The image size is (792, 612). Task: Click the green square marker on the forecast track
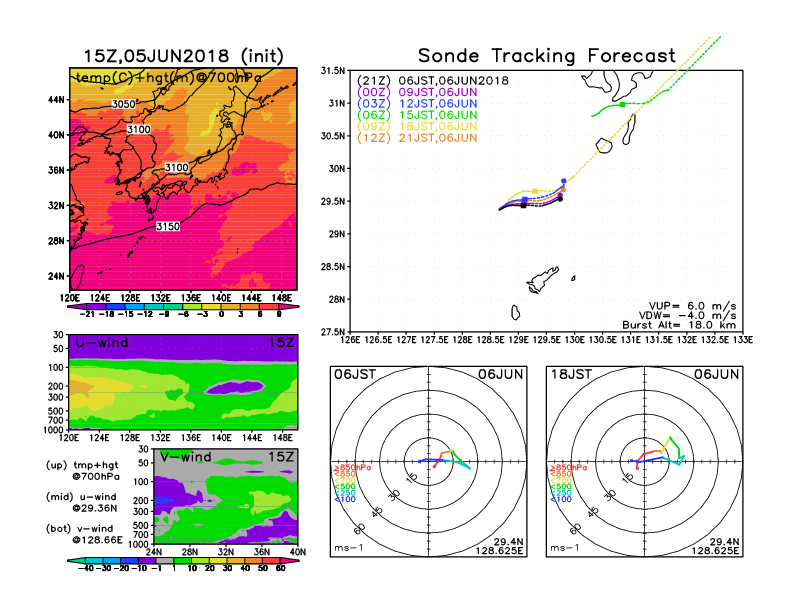(x=622, y=105)
